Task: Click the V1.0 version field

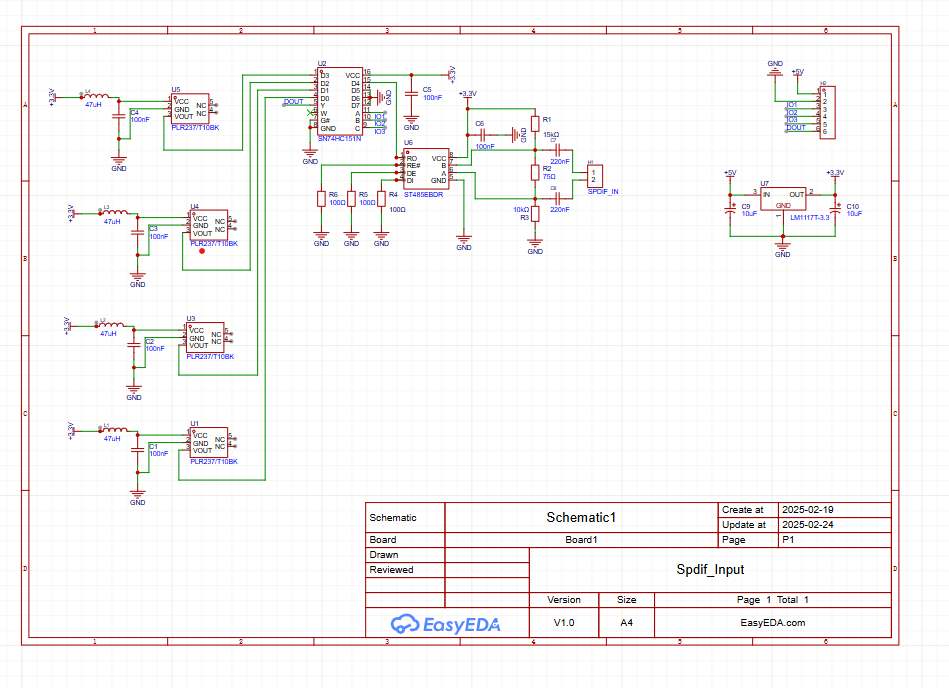Action: 564,623
